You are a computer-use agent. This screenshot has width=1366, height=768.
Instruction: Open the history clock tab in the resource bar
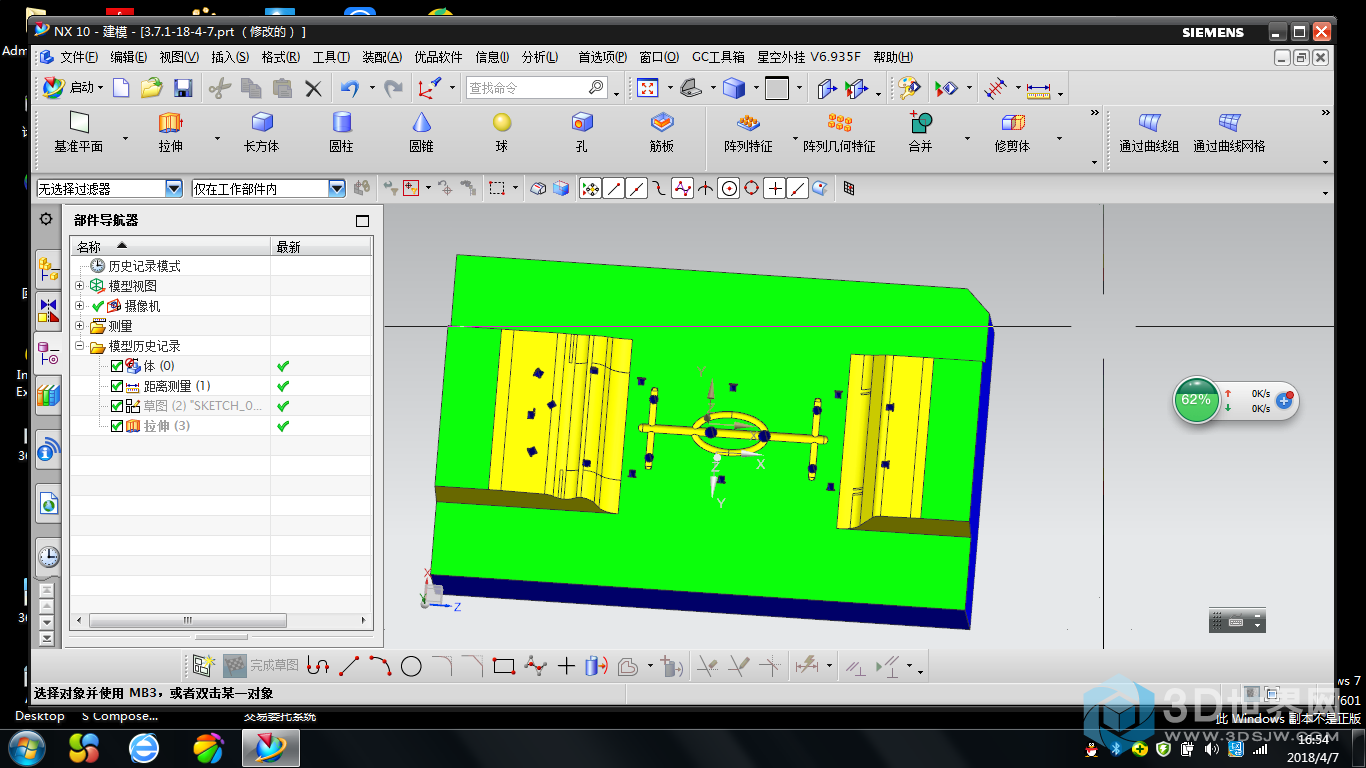pos(48,557)
